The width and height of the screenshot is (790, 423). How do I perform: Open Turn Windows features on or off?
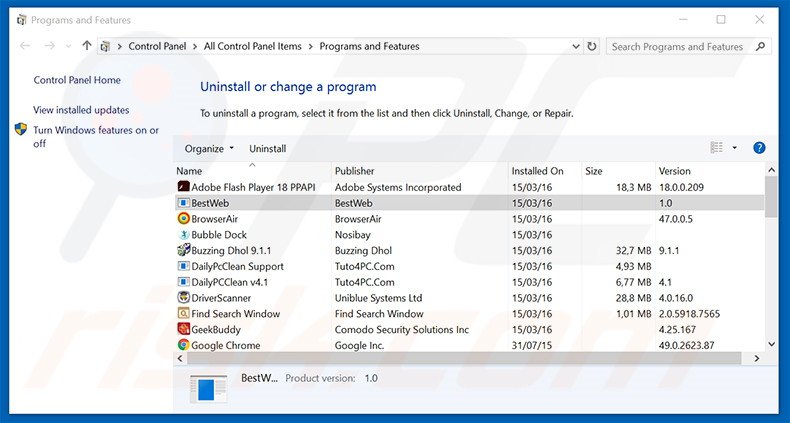pos(96,136)
